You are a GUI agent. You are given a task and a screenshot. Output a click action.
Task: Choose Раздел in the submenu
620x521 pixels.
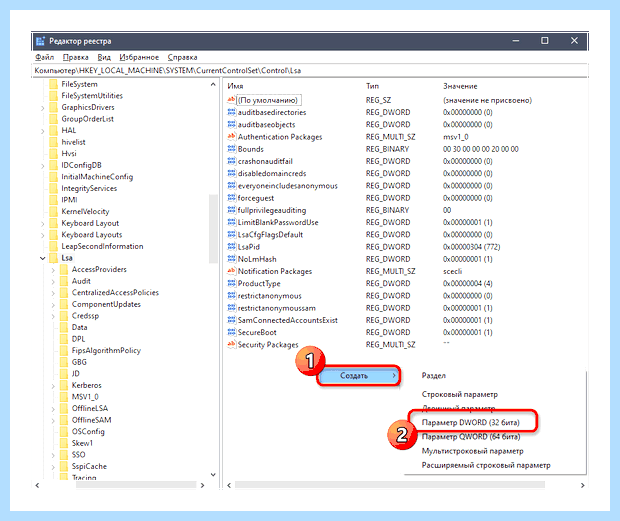coord(434,376)
